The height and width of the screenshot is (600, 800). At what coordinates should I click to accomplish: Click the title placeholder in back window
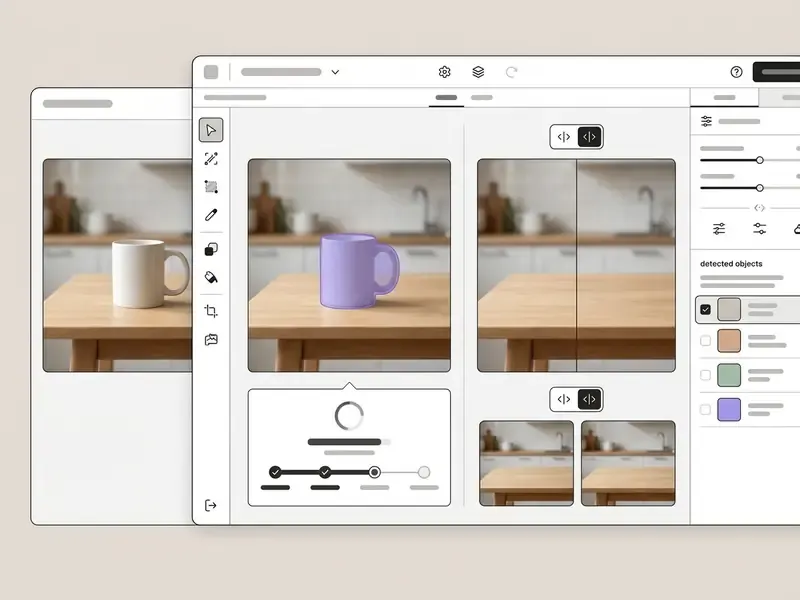pyautogui.click(x=78, y=104)
